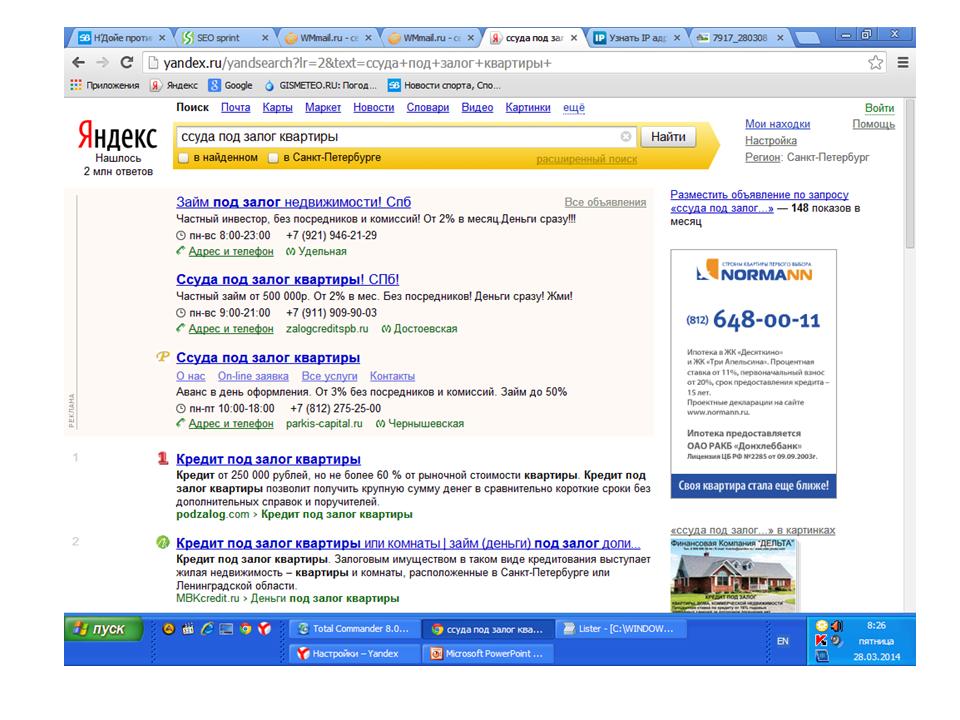Switch to the SEO sprint tab
This screenshot has height=720, width=960.
(225, 38)
